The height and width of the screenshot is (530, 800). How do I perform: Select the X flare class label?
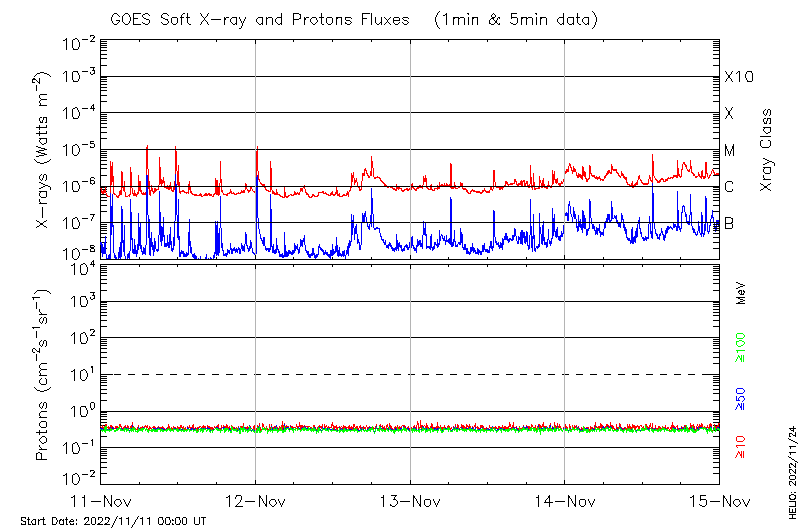[729, 113]
